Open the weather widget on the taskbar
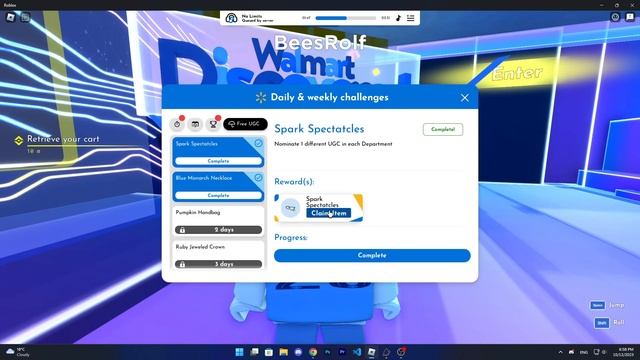The height and width of the screenshot is (360, 640). pos(18,352)
